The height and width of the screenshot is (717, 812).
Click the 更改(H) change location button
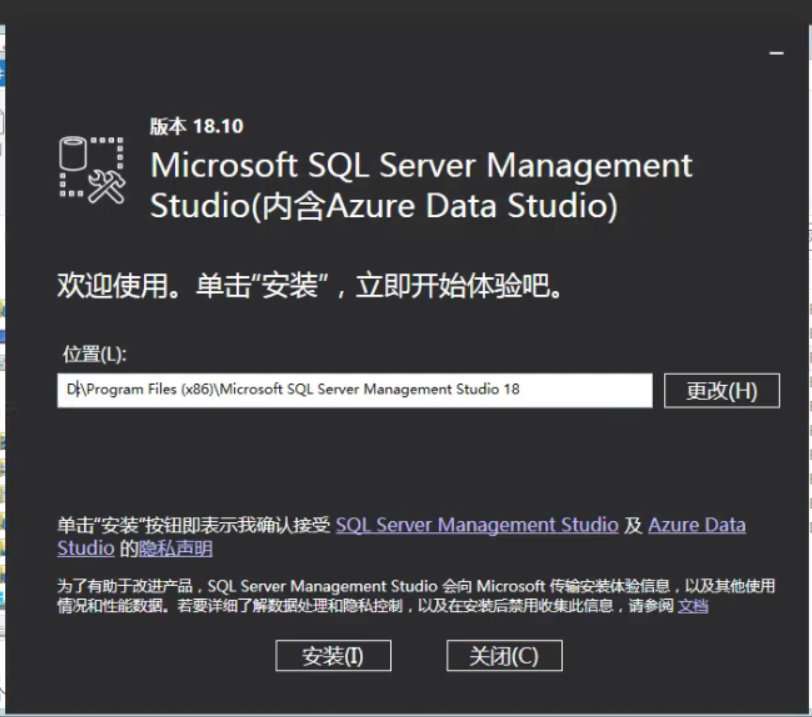click(721, 390)
